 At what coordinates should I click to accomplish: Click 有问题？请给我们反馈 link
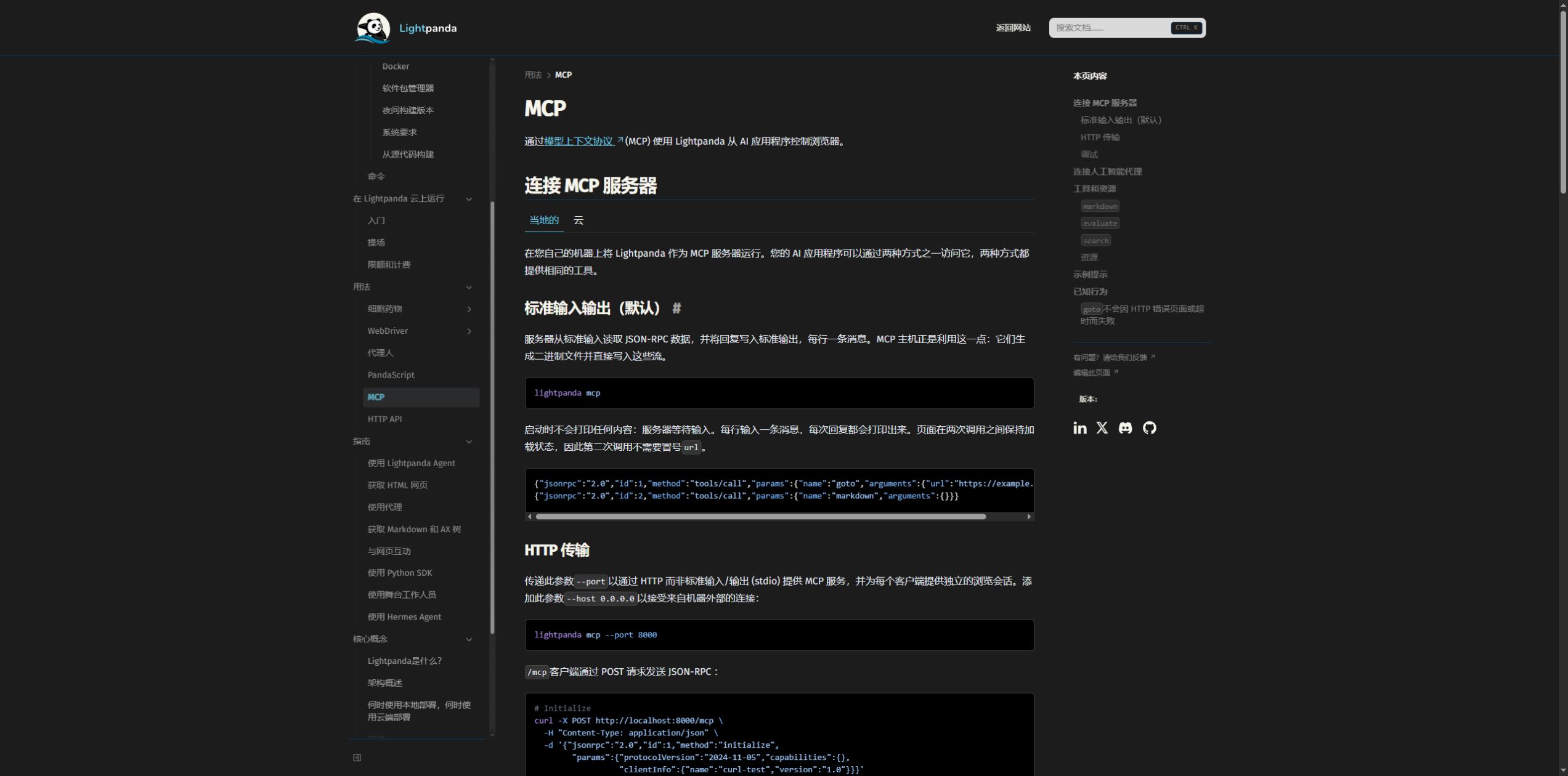(1114, 358)
